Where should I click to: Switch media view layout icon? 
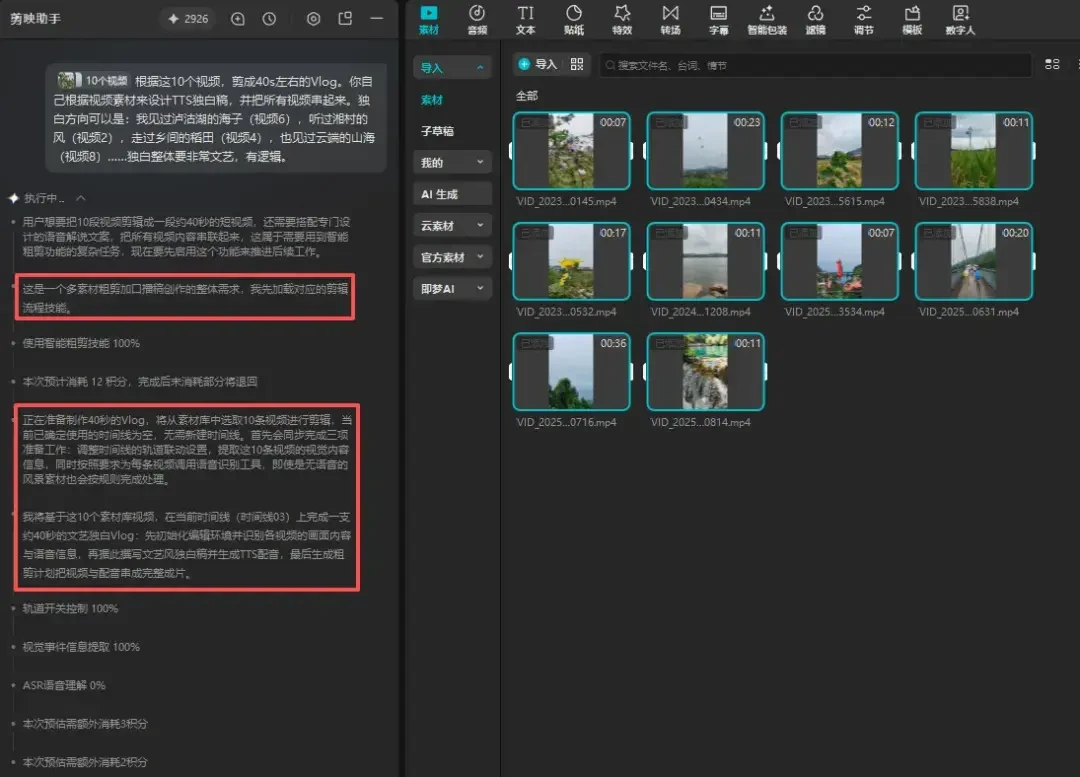coord(1052,64)
